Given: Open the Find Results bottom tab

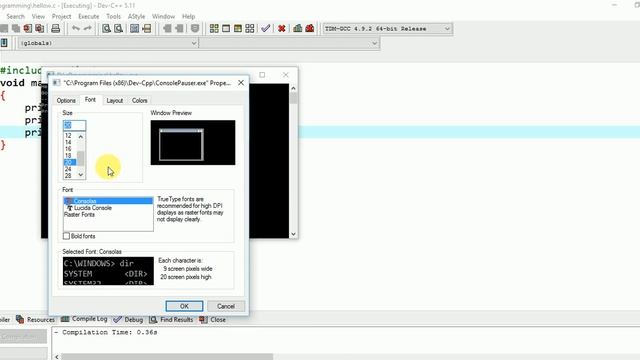Looking at the screenshot, I should coord(171,319).
